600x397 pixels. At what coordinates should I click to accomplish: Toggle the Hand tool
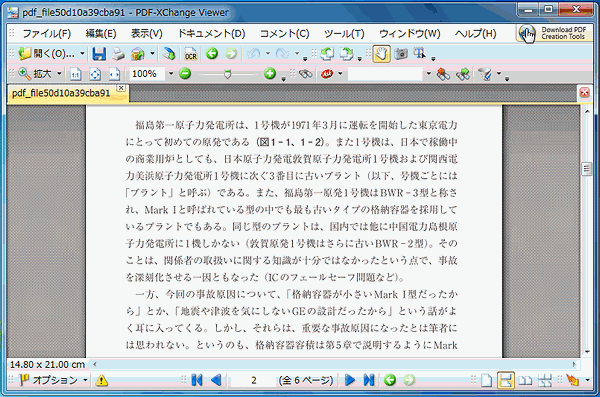[382, 54]
